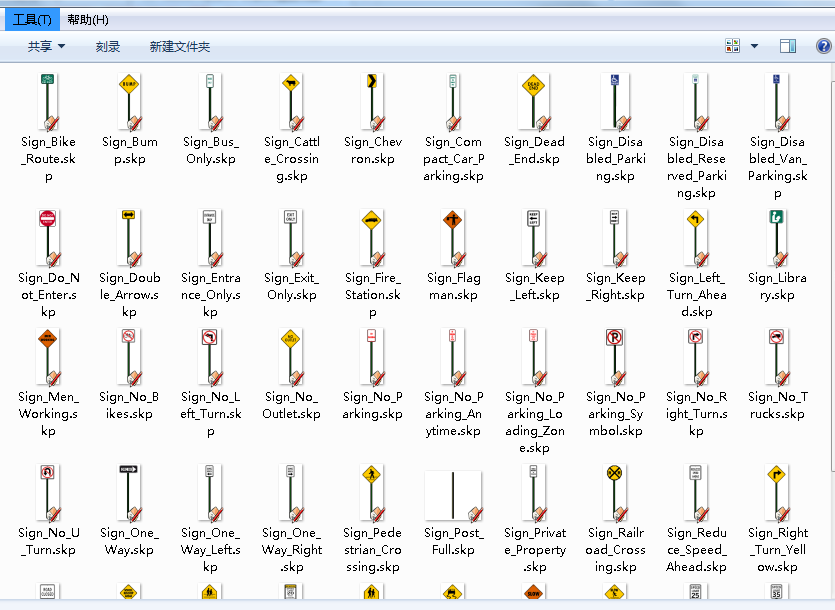
Task: Select the Sign_Right_Turn_Yellow.skp file icon
Action: [x=777, y=493]
